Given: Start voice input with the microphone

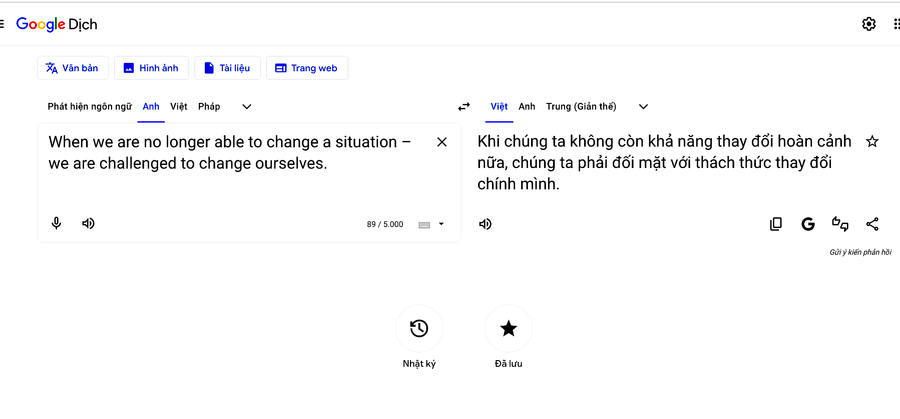Looking at the screenshot, I should (56, 223).
